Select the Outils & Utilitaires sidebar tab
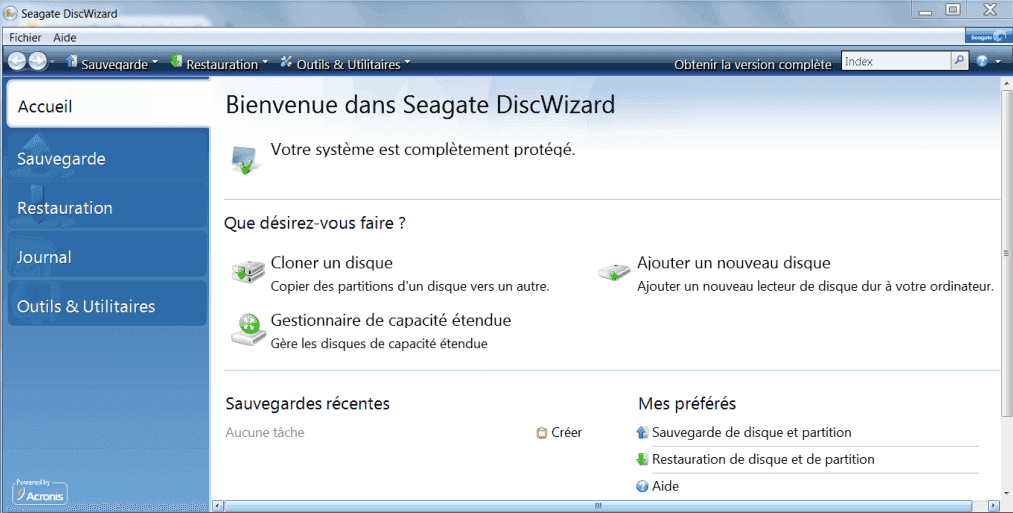 tap(108, 304)
